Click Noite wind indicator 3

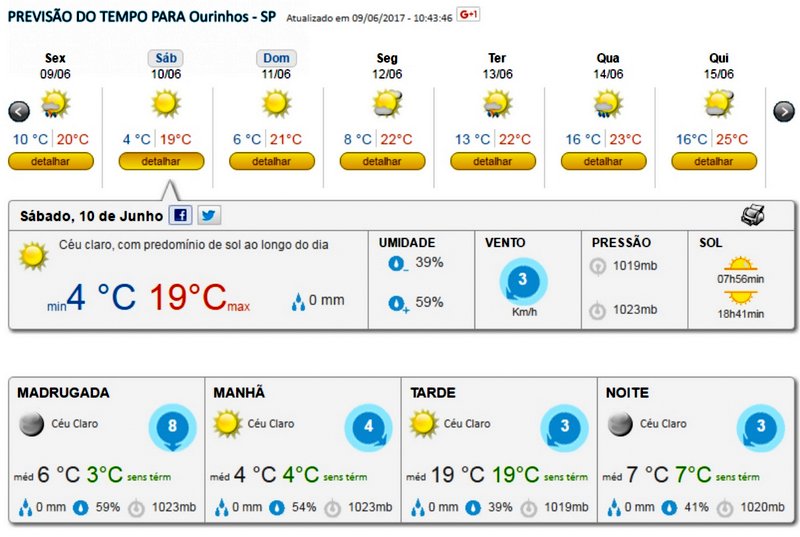click(760, 427)
